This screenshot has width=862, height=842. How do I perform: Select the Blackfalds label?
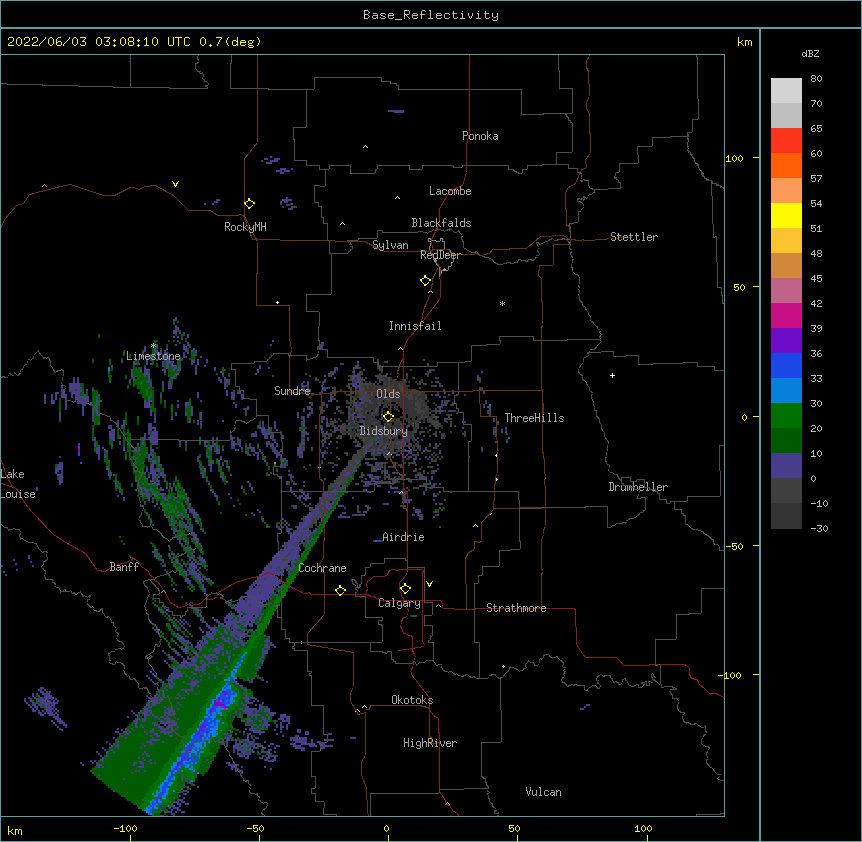tap(441, 223)
